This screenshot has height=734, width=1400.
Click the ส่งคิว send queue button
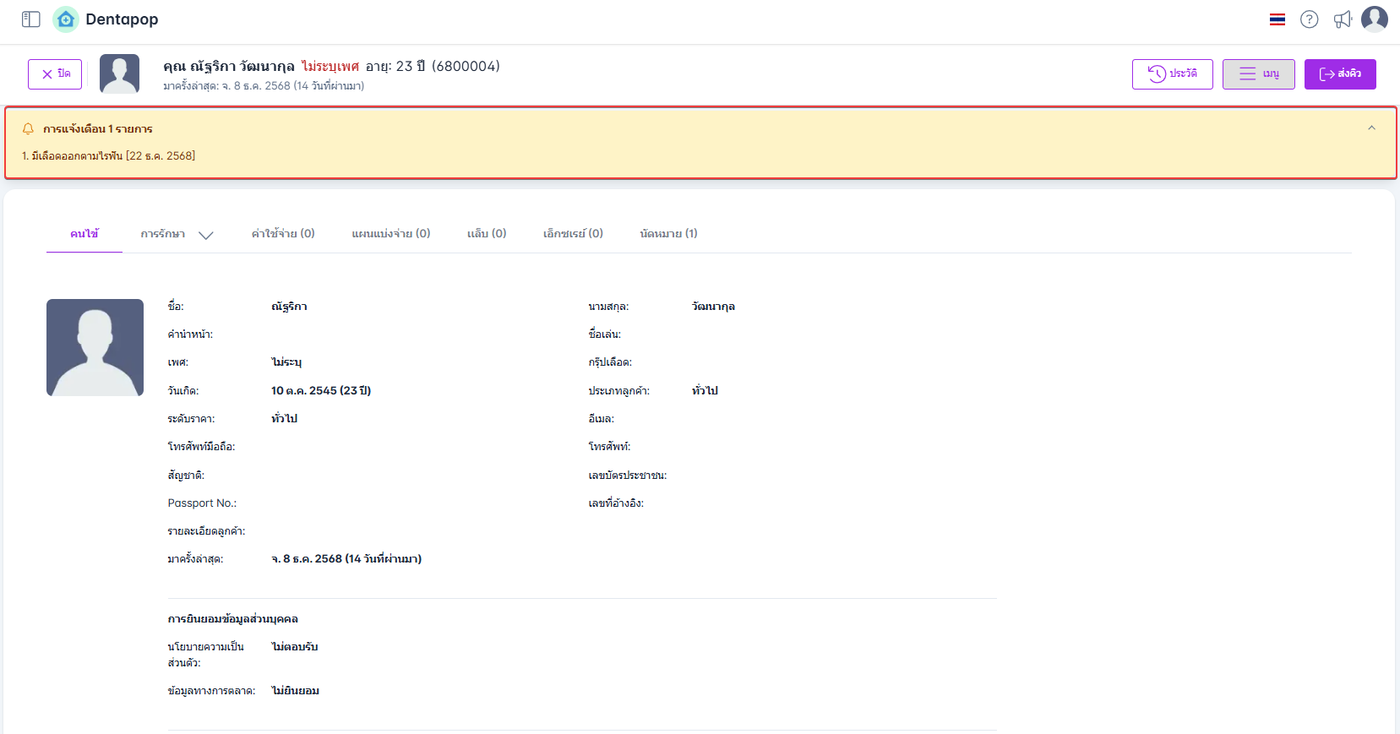pyautogui.click(x=1340, y=74)
